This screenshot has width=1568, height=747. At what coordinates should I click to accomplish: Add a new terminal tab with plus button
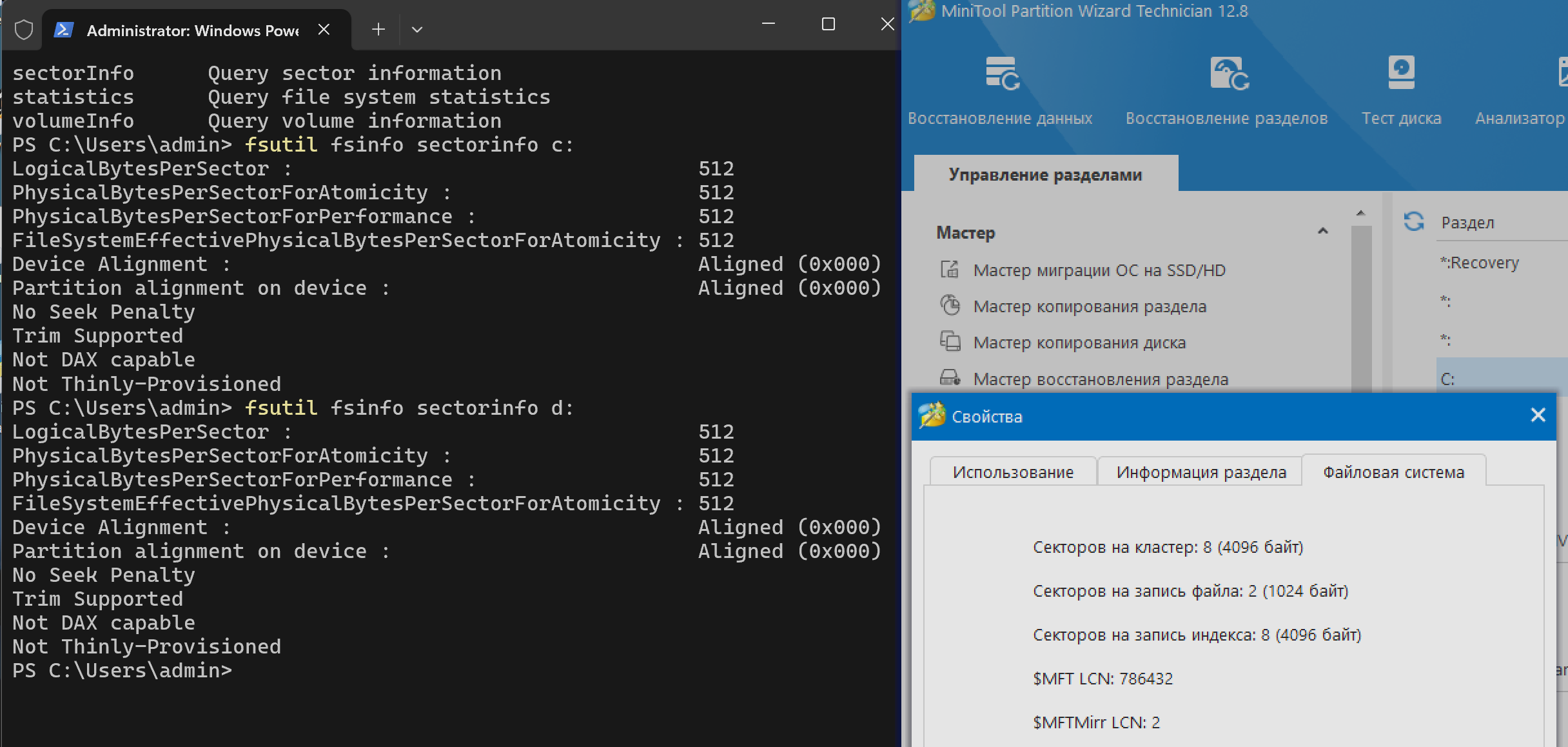coord(378,30)
